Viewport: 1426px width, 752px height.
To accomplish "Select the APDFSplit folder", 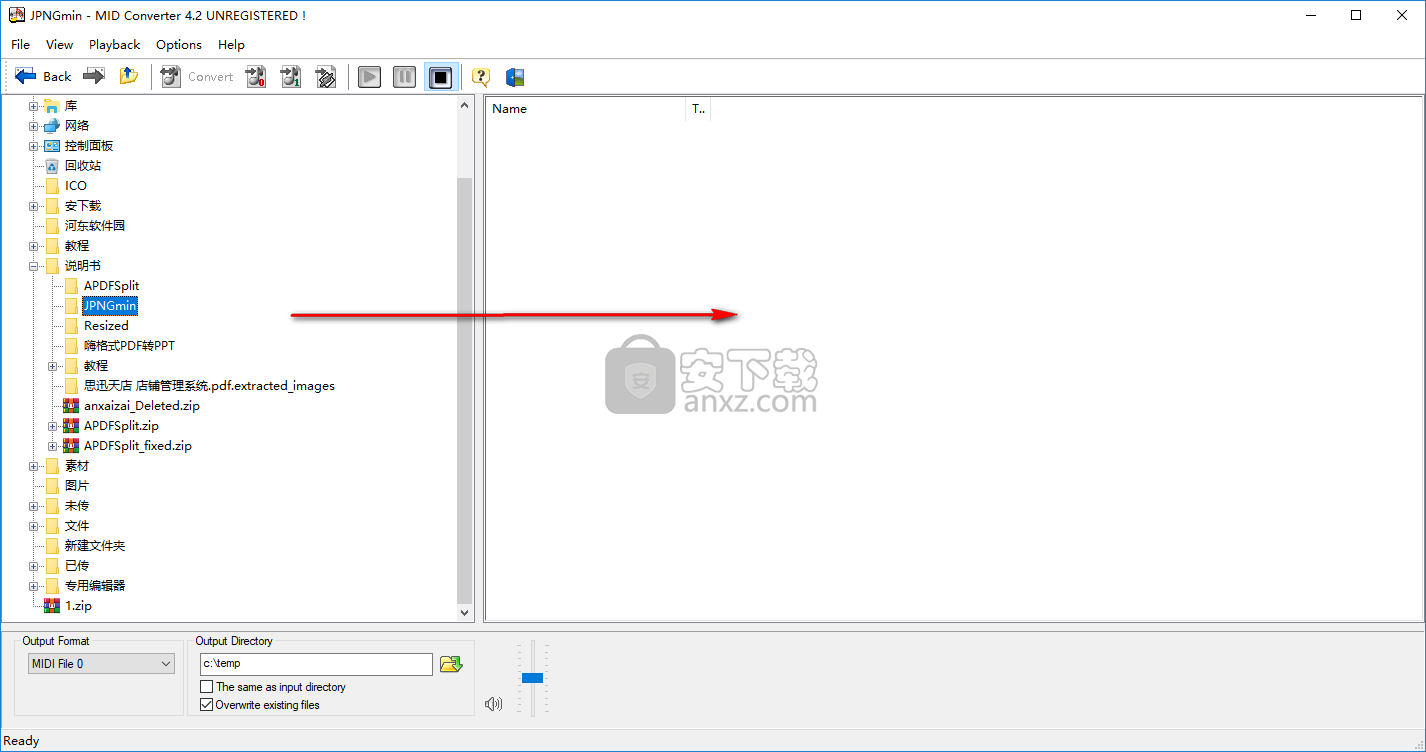I will tap(111, 286).
